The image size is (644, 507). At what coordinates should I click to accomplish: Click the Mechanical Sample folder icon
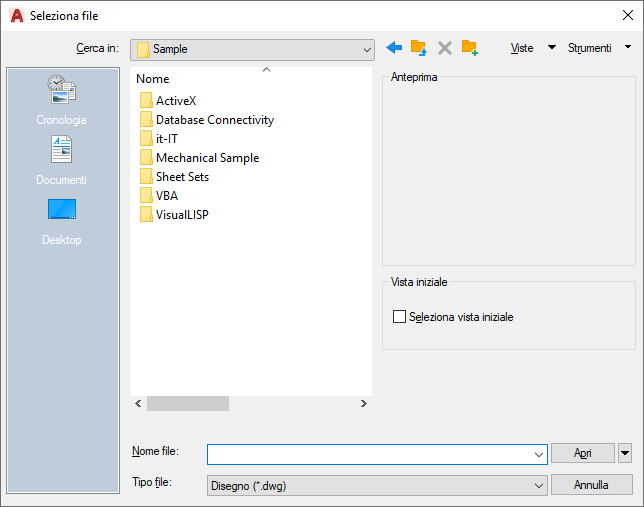(146, 157)
